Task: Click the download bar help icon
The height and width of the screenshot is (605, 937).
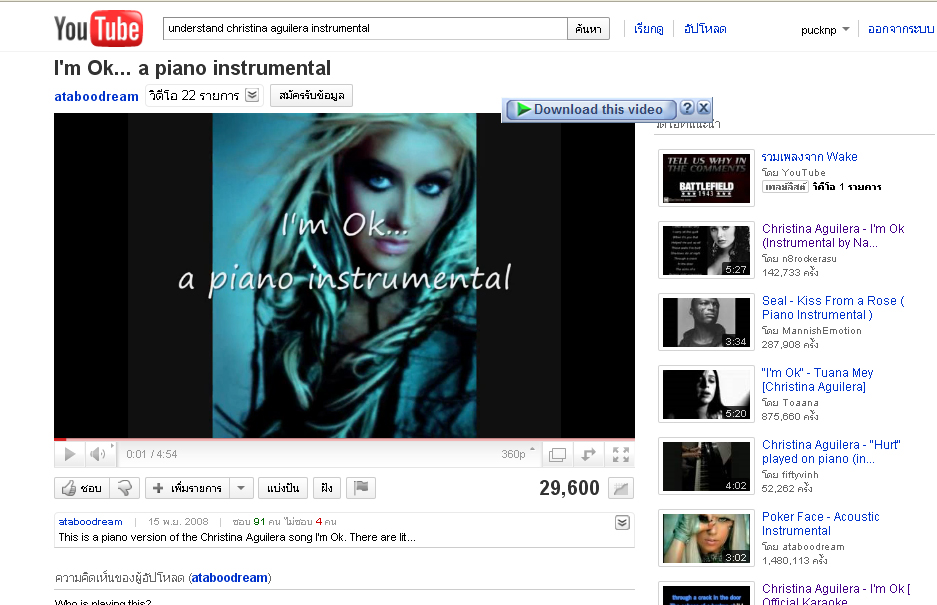Action: point(687,108)
